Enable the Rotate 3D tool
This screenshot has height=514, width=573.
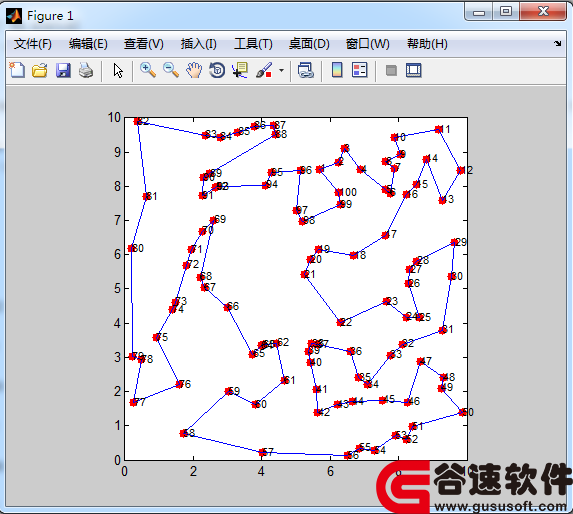click(217, 70)
